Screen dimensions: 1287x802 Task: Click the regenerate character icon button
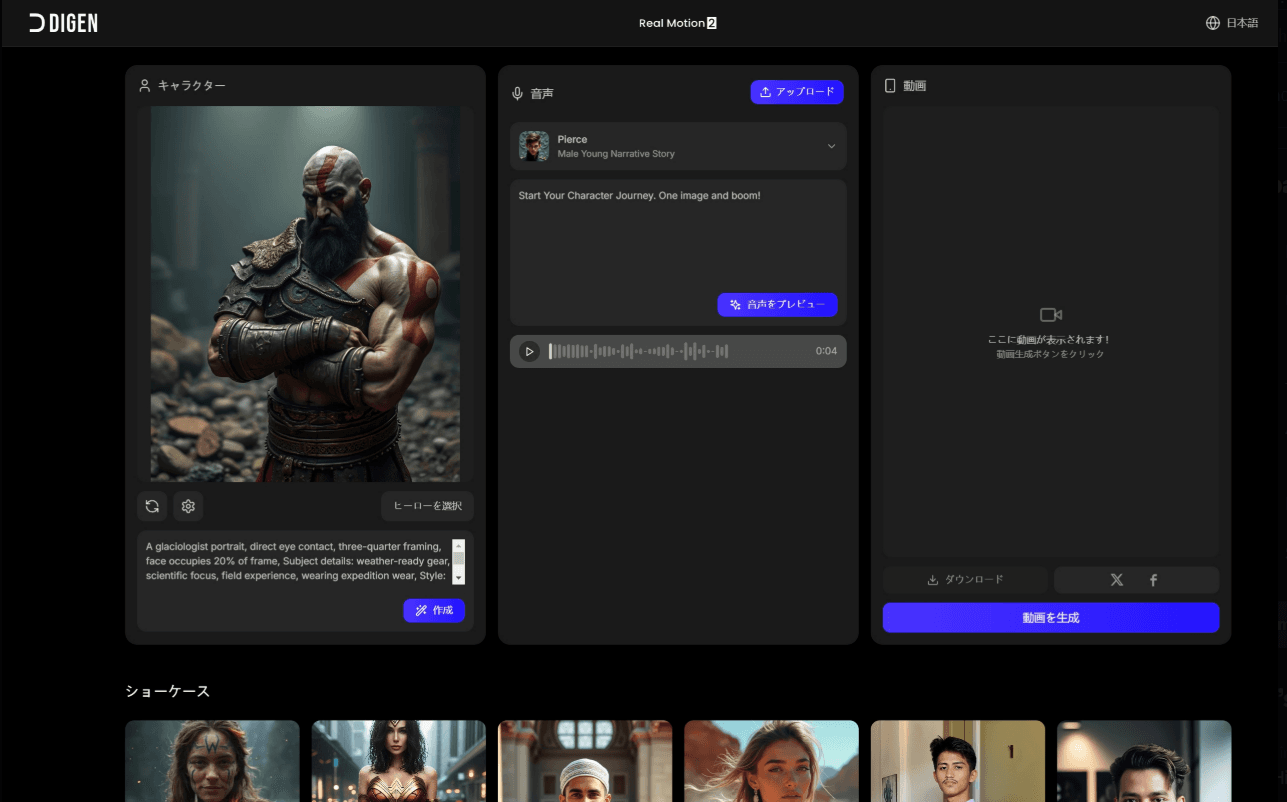click(x=152, y=506)
